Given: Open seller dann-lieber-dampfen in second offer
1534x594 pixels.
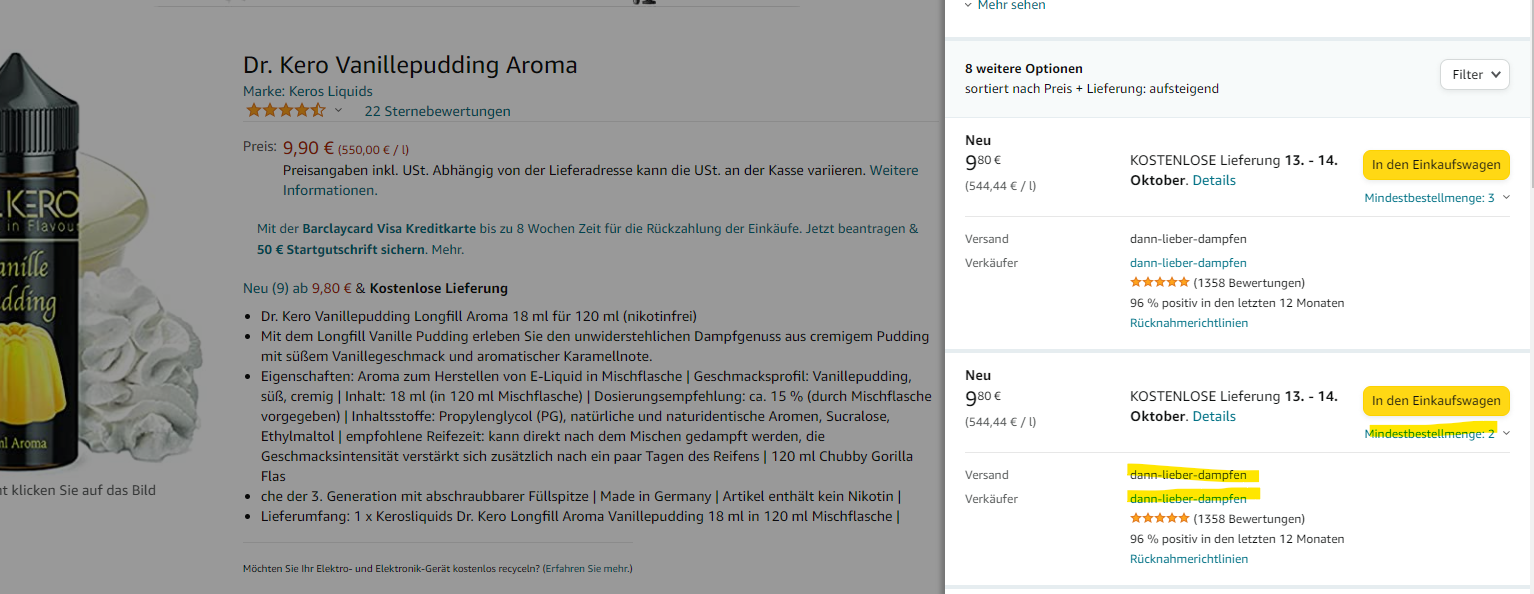Looking at the screenshot, I should (x=1188, y=499).
